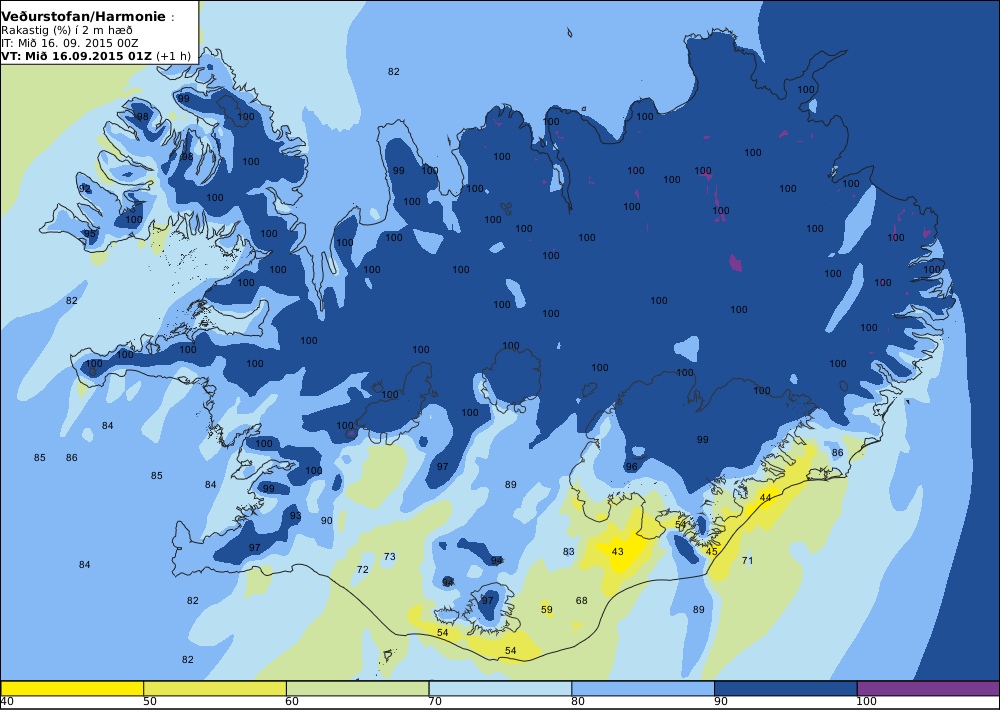Select the 'IT: Mið 16. 09. 2015 00Z' line

[69, 43]
